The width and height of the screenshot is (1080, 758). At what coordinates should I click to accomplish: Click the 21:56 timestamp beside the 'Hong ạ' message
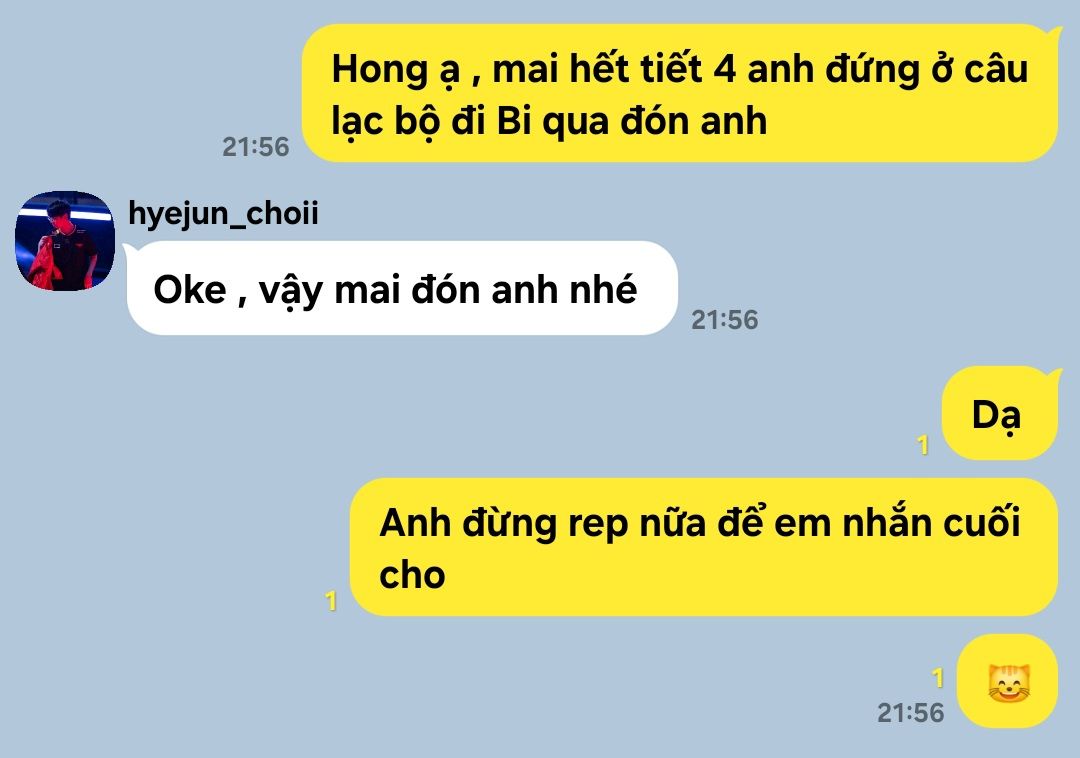point(256,147)
